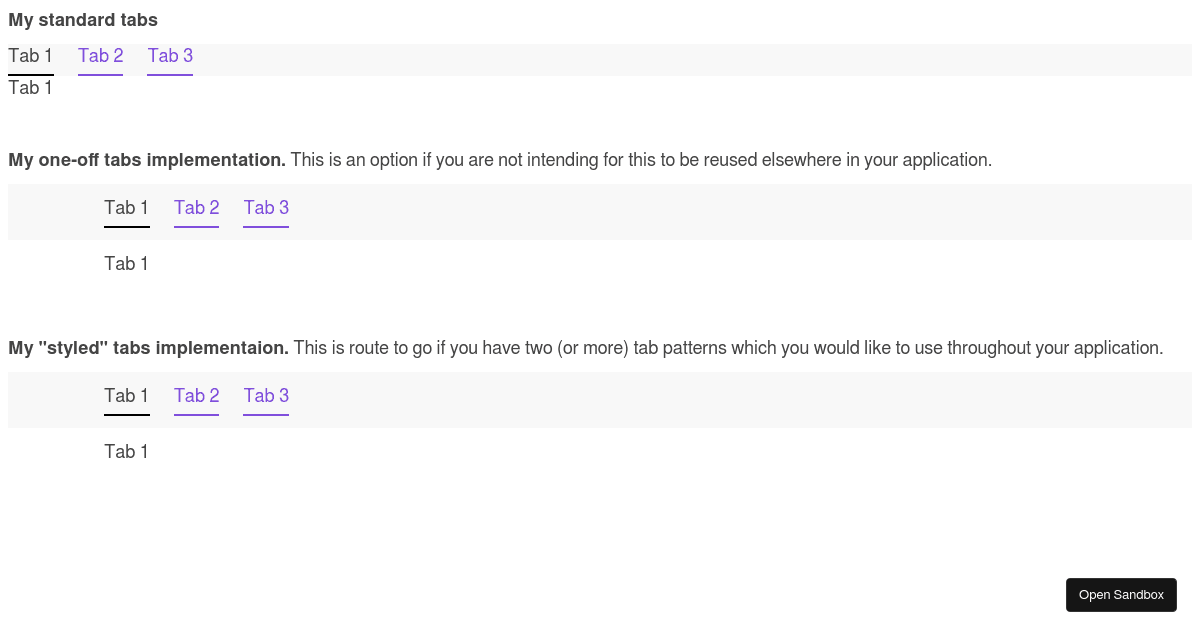The image size is (1200, 630).
Task: Switch to Tab 2 in the styled tabs
Action: (196, 396)
